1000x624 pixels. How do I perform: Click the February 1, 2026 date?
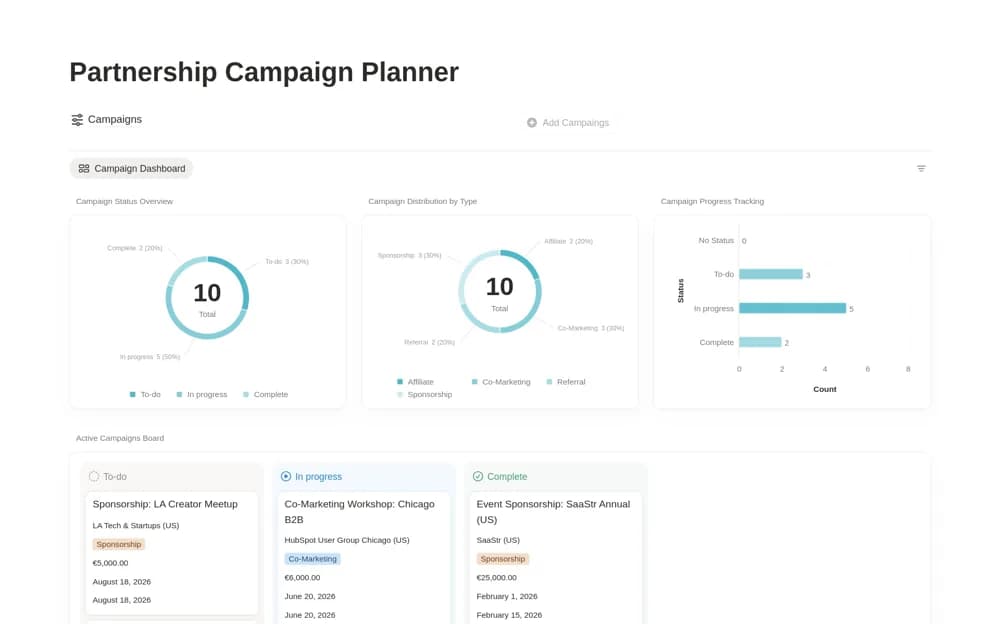click(507, 597)
